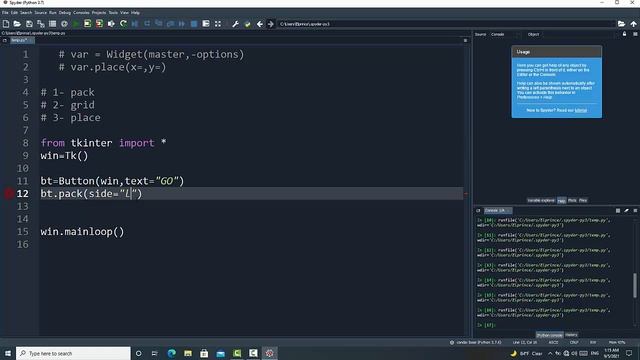This screenshot has width=640, height=360.
Task: Switch to History bottom tab
Action: [571, 335]
